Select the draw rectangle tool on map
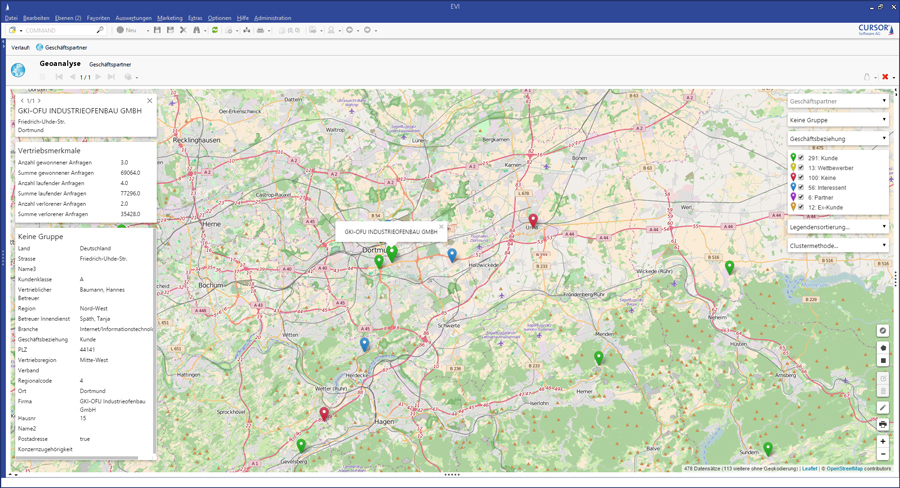Viewport: 900px width, 488px height. pos(882,360)
